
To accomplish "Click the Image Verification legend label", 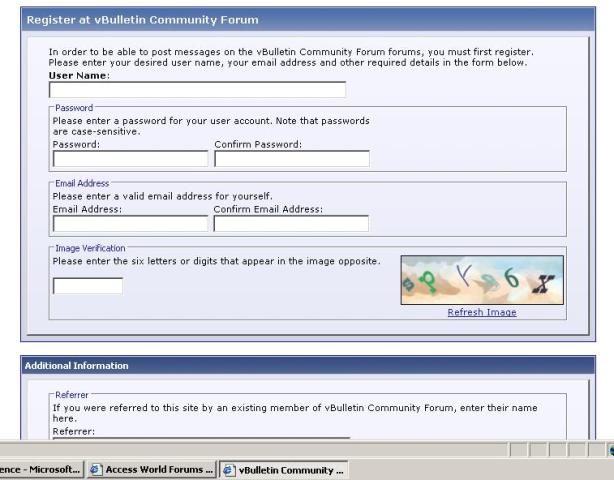I will (x=90, y=248).
